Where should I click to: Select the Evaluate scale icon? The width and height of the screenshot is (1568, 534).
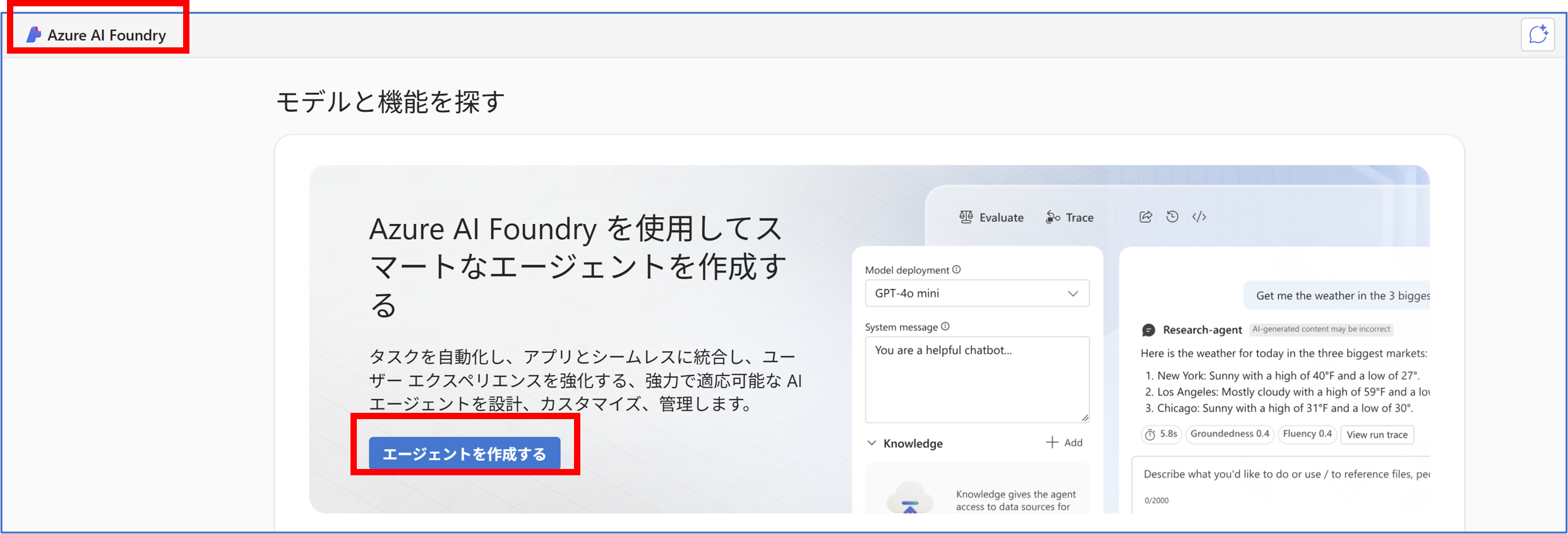(966, 217)
